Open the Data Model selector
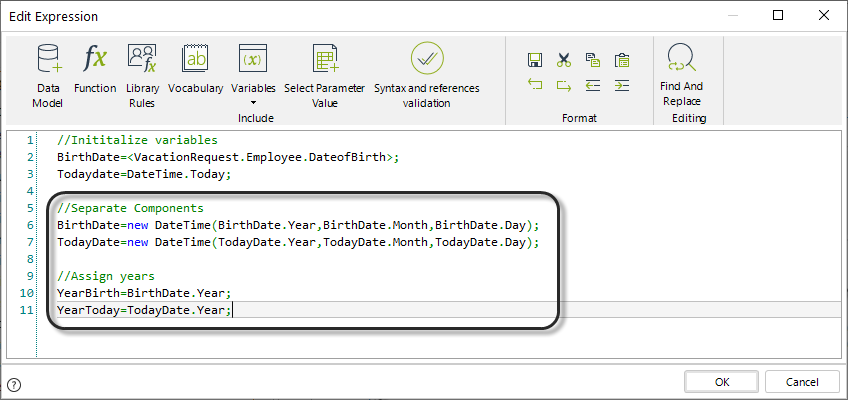 [x=48, y=75]
